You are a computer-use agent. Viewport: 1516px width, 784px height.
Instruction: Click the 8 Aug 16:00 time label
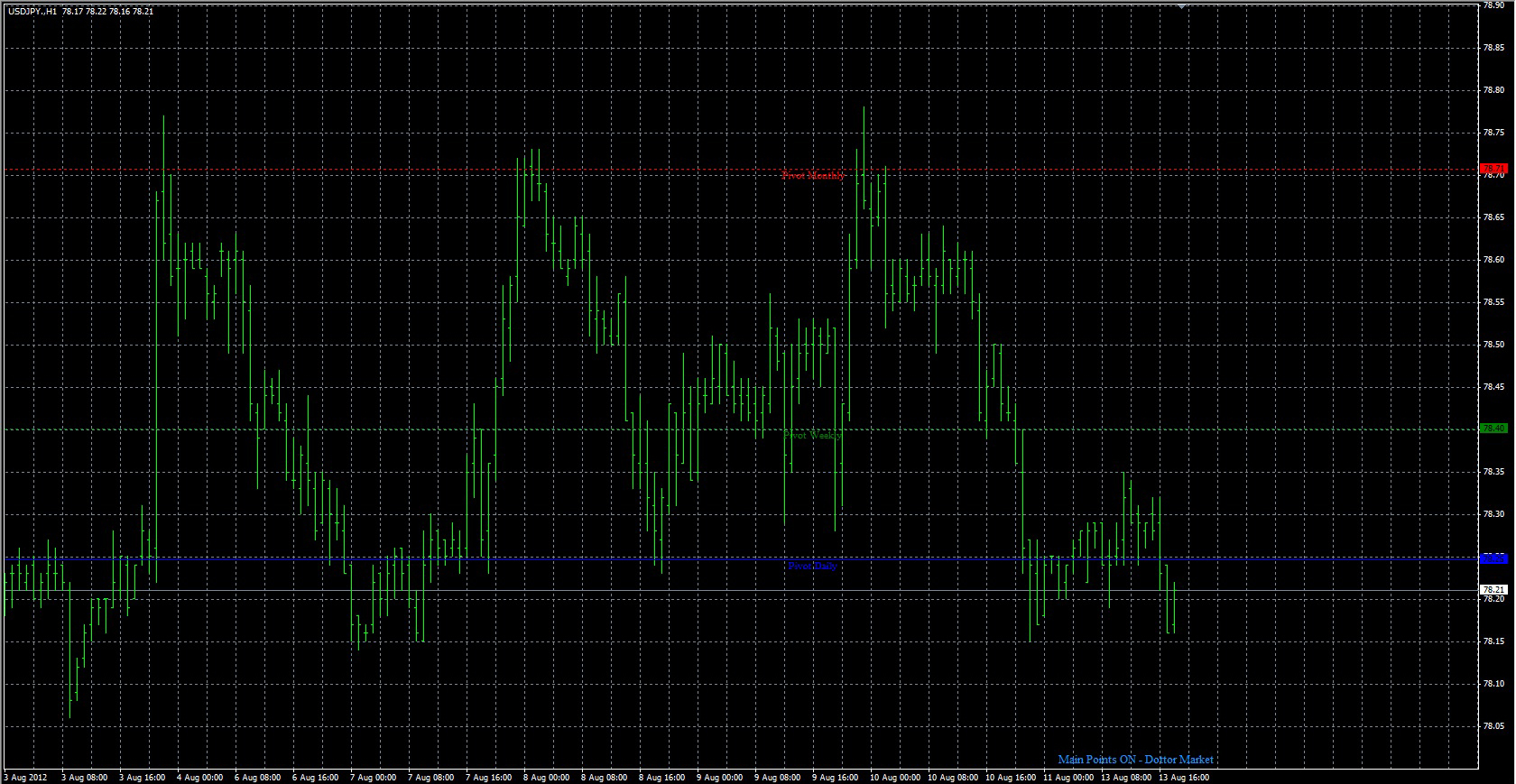point(662,778)
